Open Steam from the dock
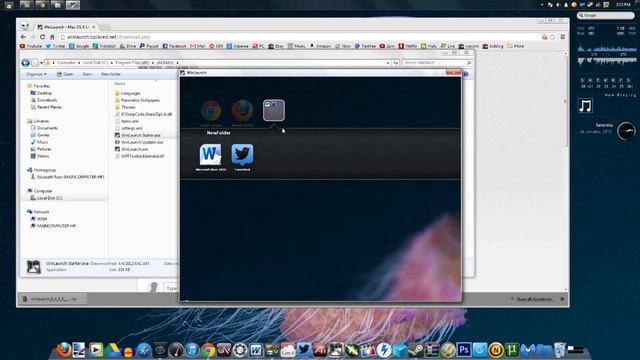640x360 pixels. click(416, 350)
